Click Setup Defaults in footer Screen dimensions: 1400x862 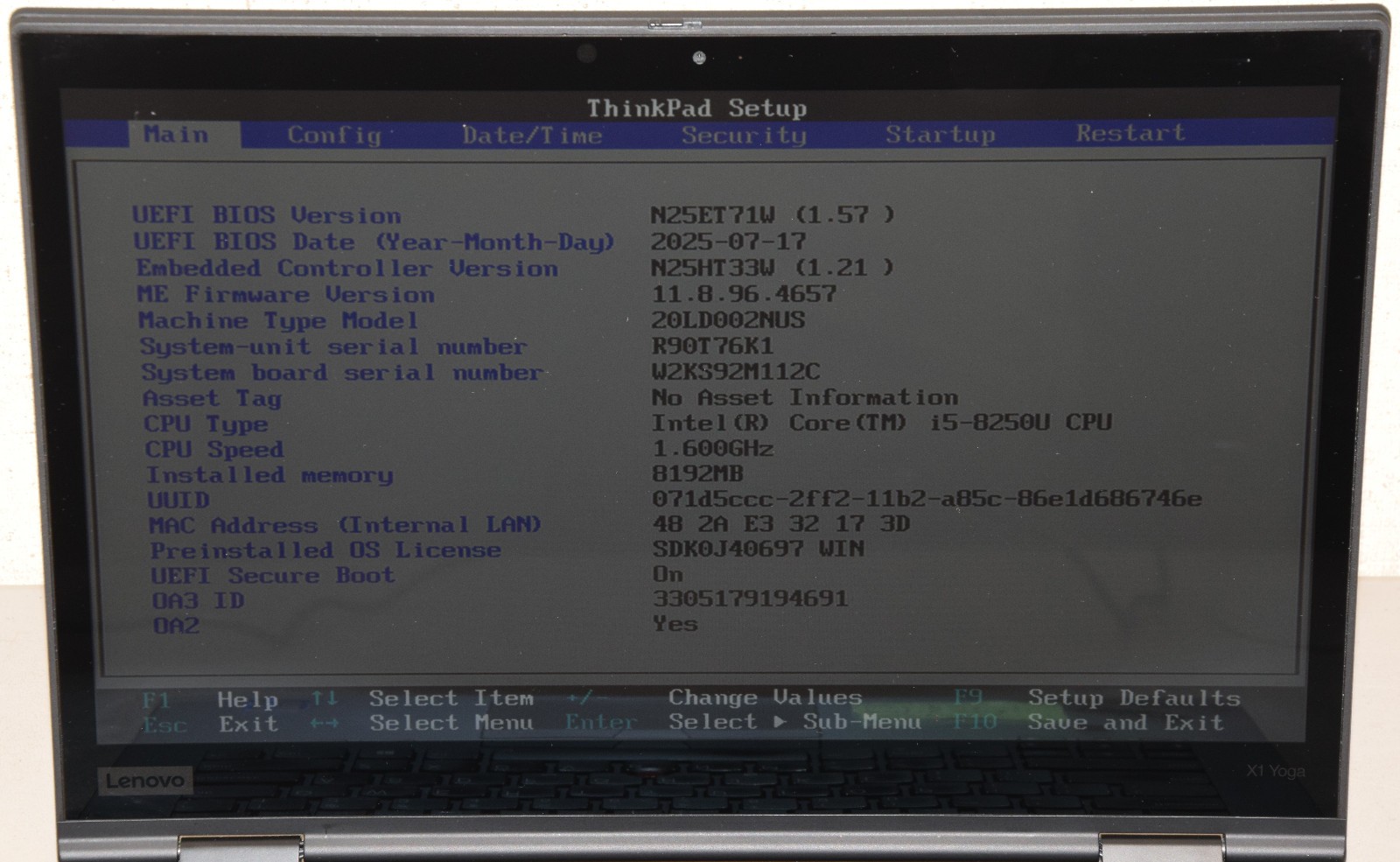pos(1134,697)
